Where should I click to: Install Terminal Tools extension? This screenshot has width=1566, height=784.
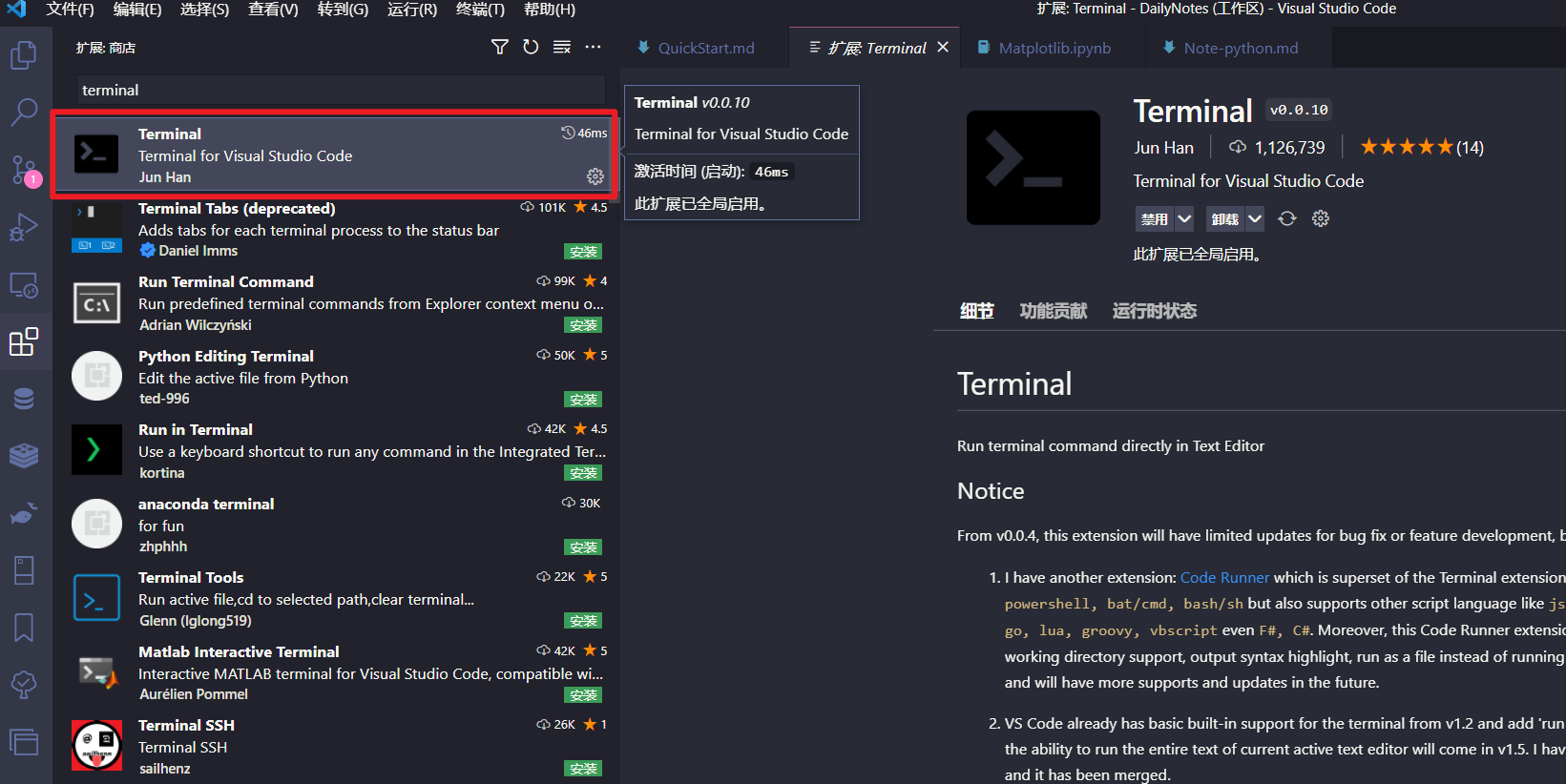(x=583, y=621)
